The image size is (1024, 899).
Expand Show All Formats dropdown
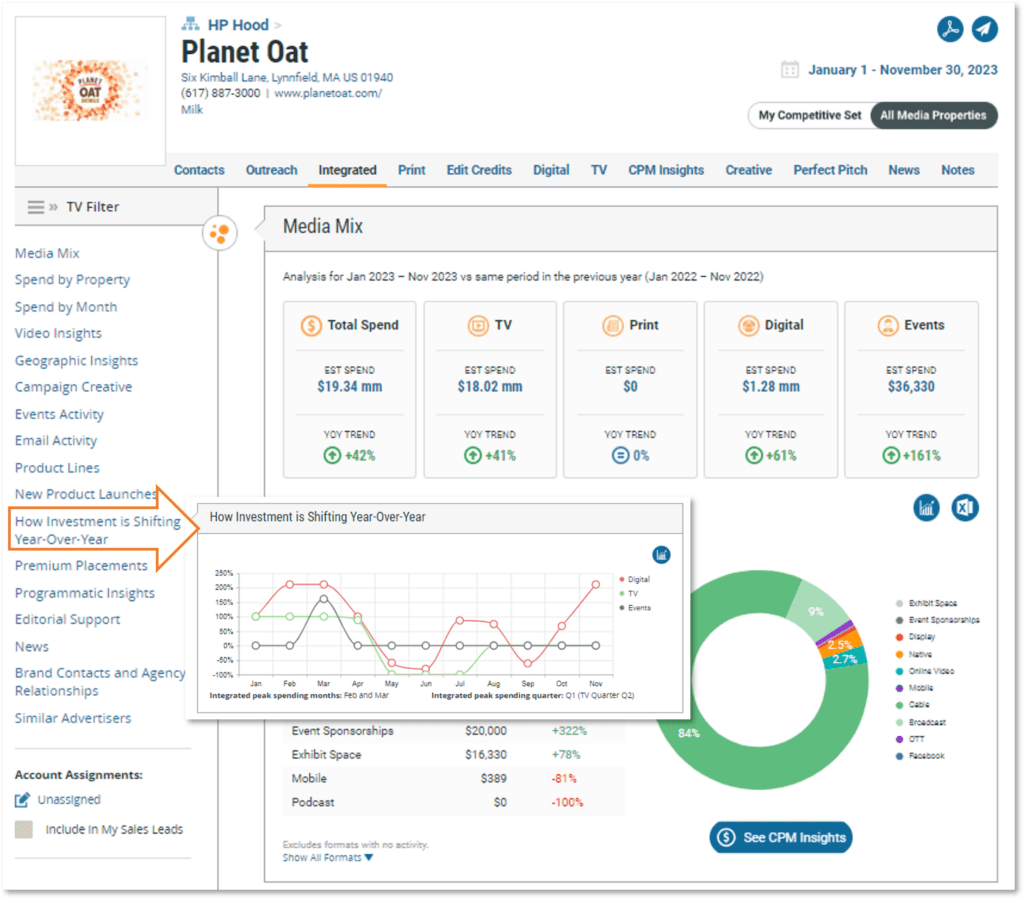click(328, 858)
